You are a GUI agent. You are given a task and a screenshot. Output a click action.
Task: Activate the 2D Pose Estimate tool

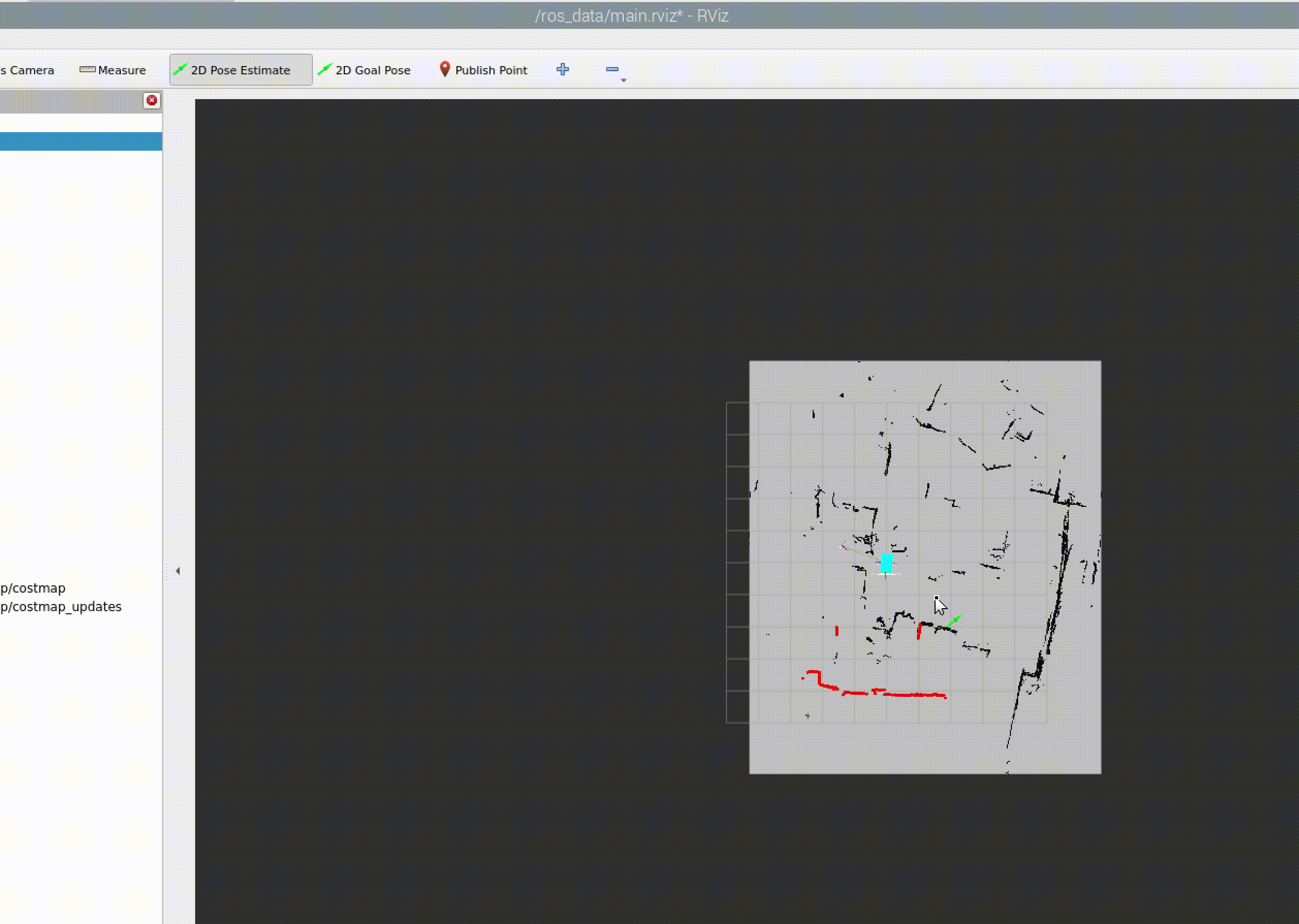[x=240, y=70]
